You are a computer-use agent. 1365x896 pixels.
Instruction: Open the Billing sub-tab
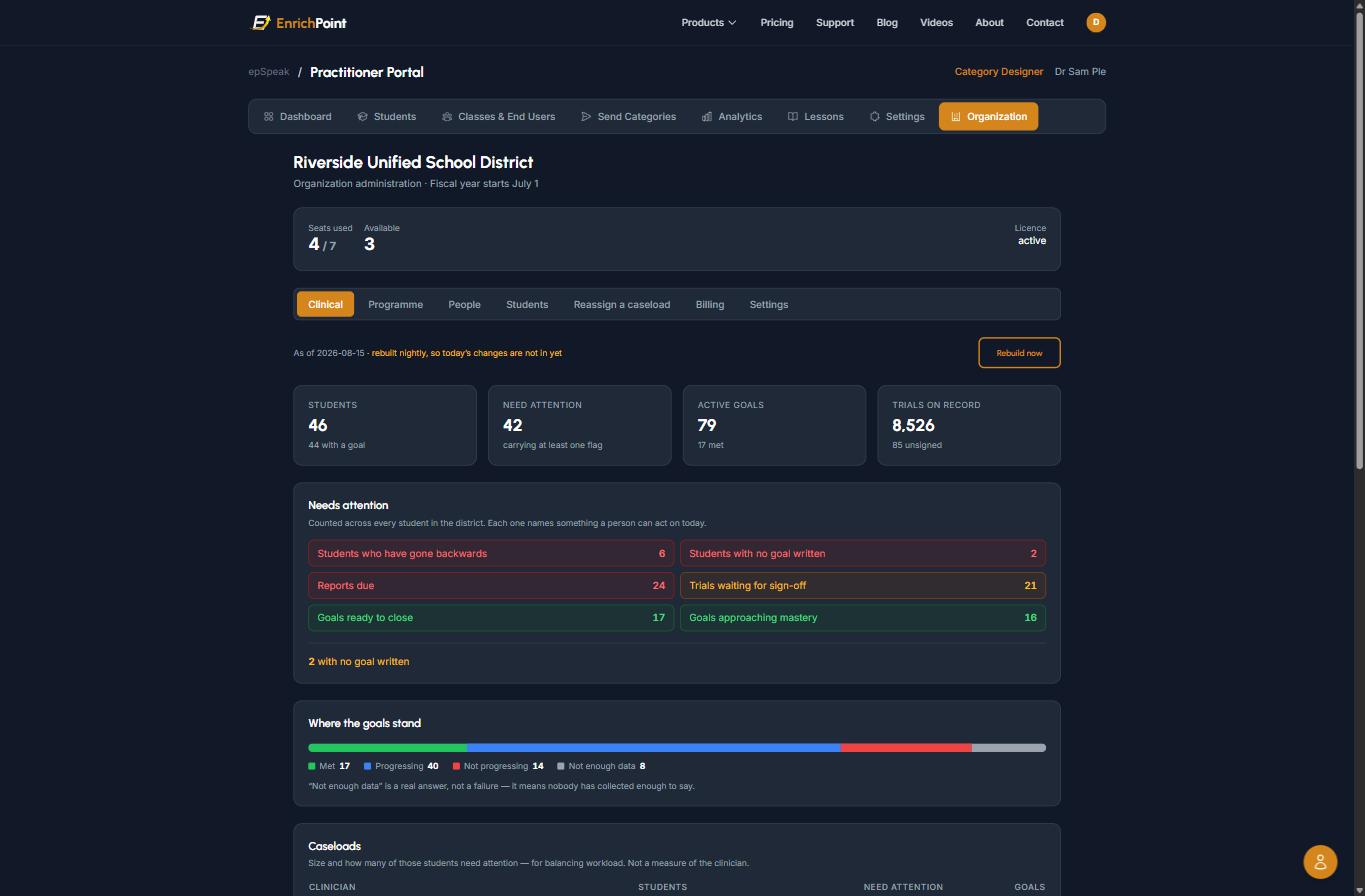[x=710, y=304]
